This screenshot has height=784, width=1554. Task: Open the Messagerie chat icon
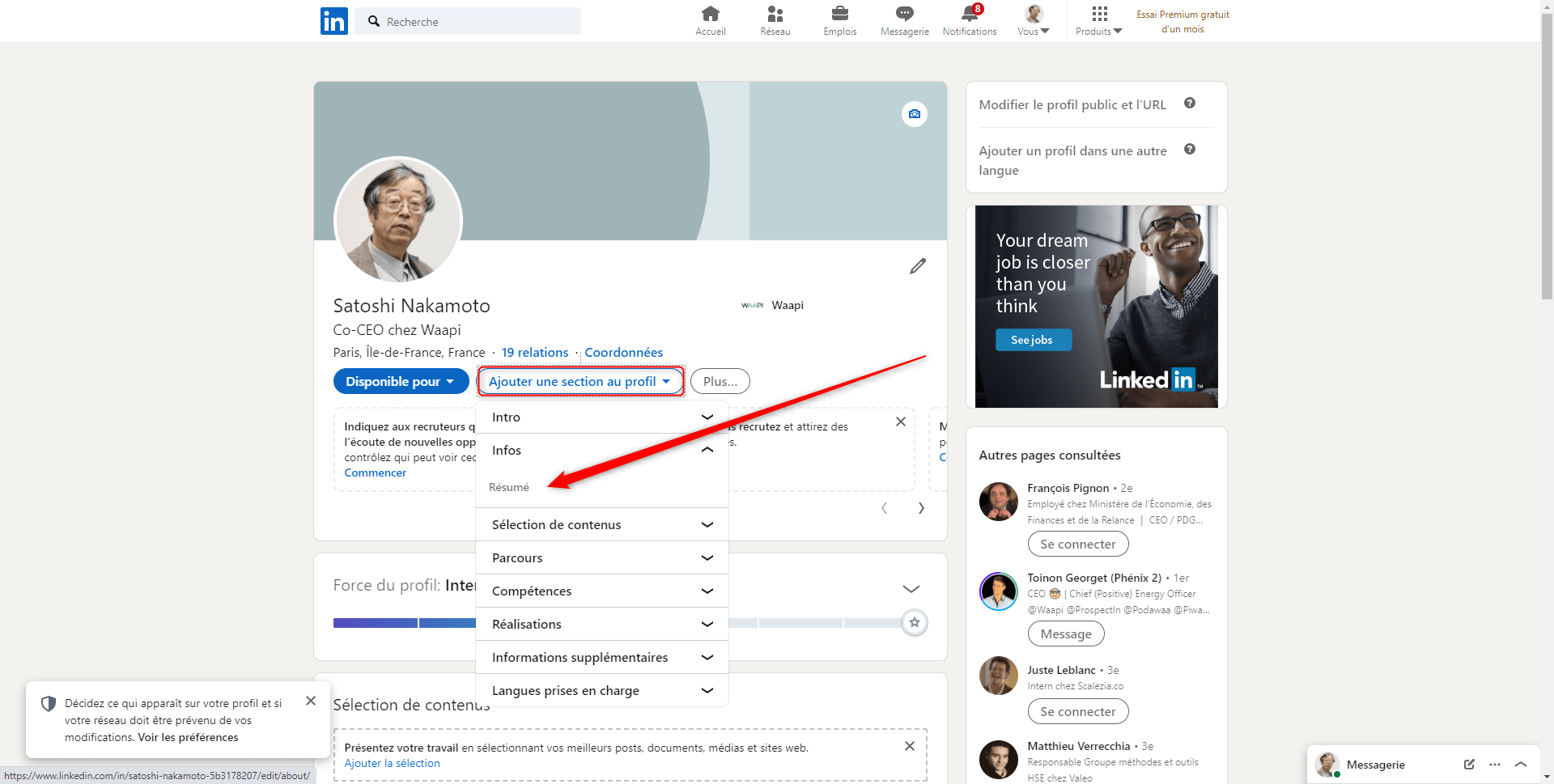(904, 15)
